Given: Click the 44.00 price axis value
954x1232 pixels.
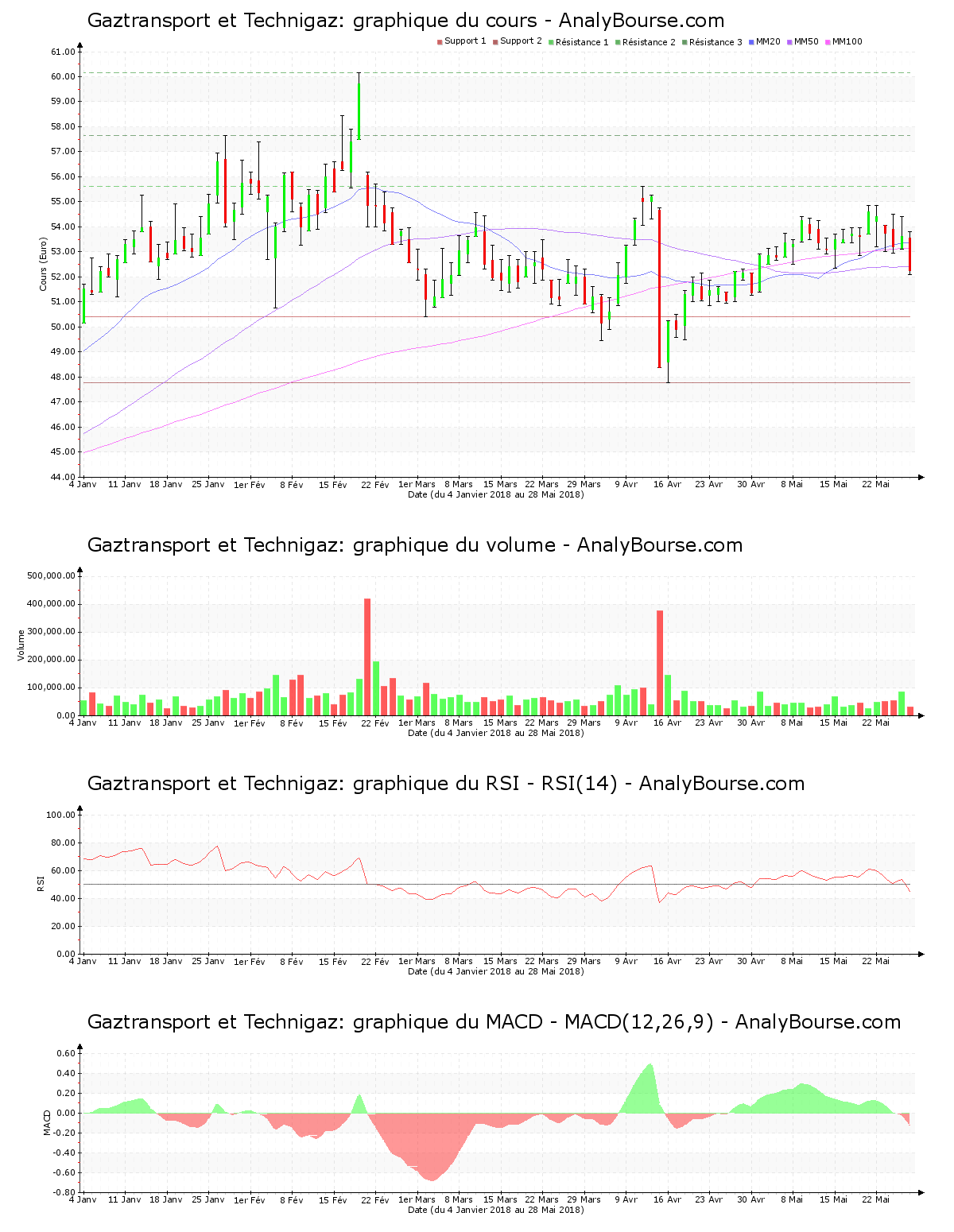Looking at the screenshot, I should click(x=63, y=477).
